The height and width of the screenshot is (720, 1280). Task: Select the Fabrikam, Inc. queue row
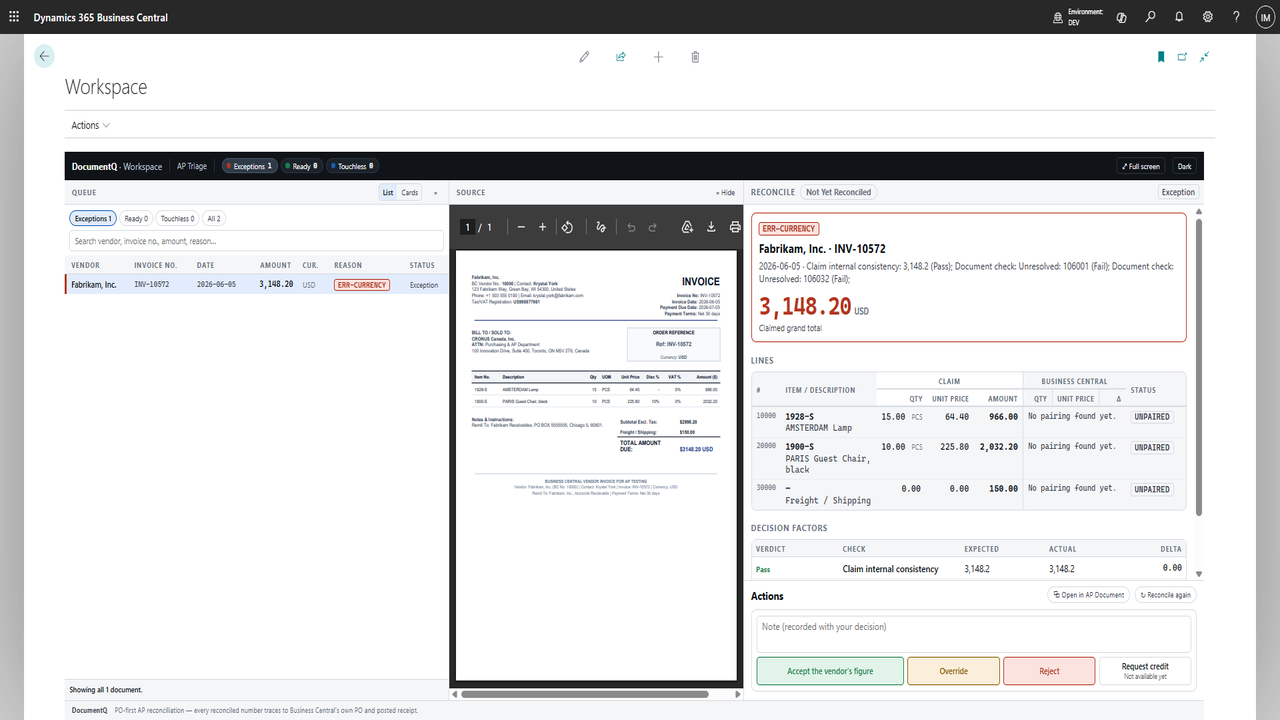255,284
